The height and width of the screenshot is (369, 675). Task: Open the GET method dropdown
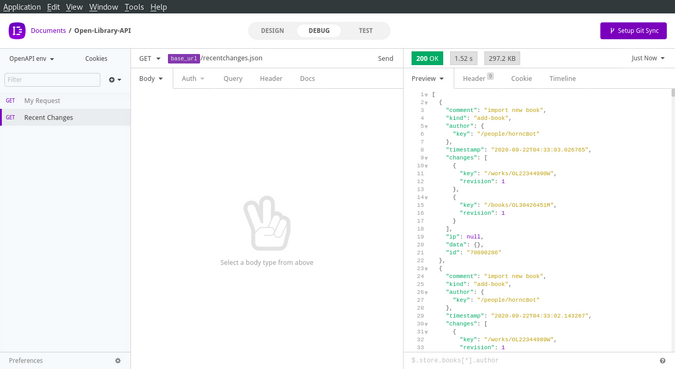click(149, 59)
